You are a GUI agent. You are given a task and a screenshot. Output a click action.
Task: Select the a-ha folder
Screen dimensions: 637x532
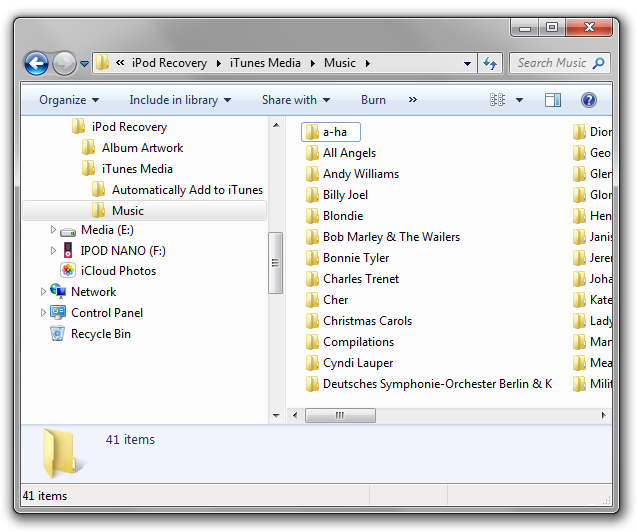tap(331, 132)
